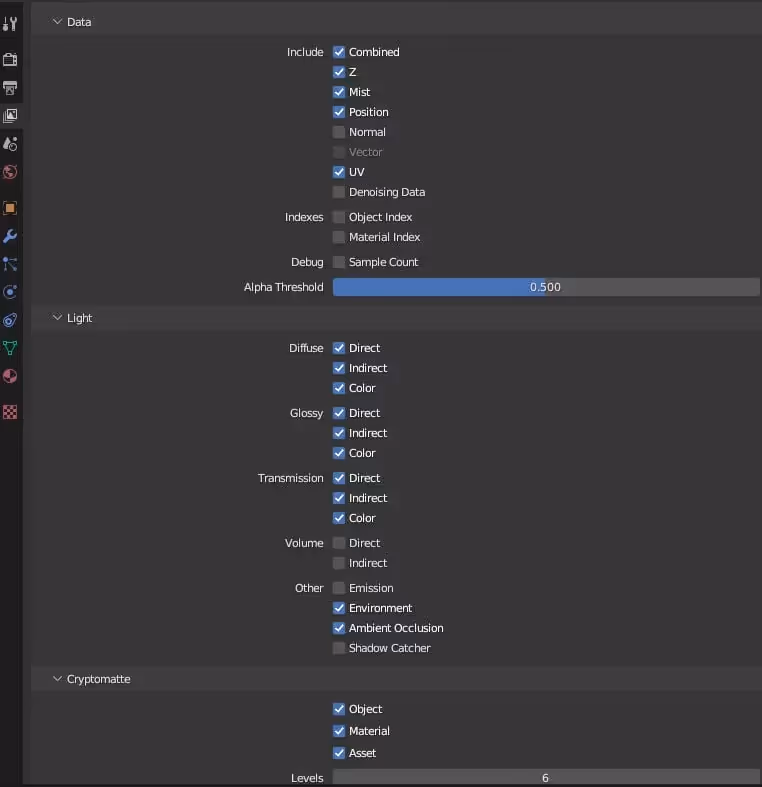The width and height of the screenshot is (762, 787).
Task: Check the Sample Count debug option
Action: [x=339, y=262]
